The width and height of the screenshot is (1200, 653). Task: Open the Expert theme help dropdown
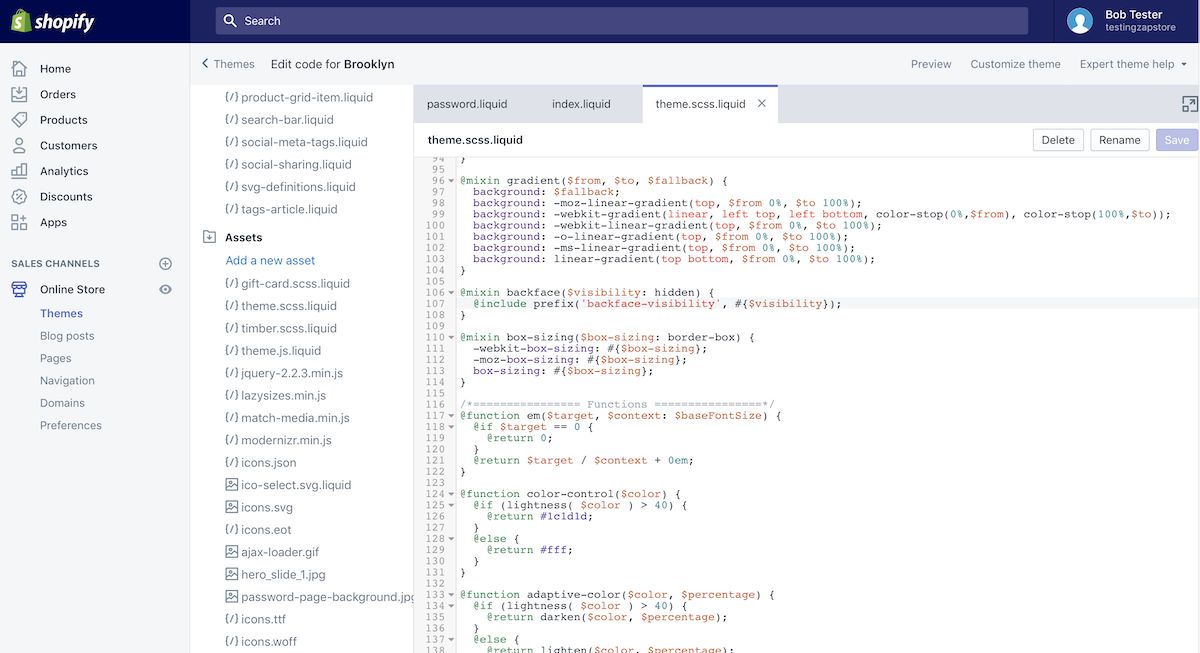(1133, 64)
